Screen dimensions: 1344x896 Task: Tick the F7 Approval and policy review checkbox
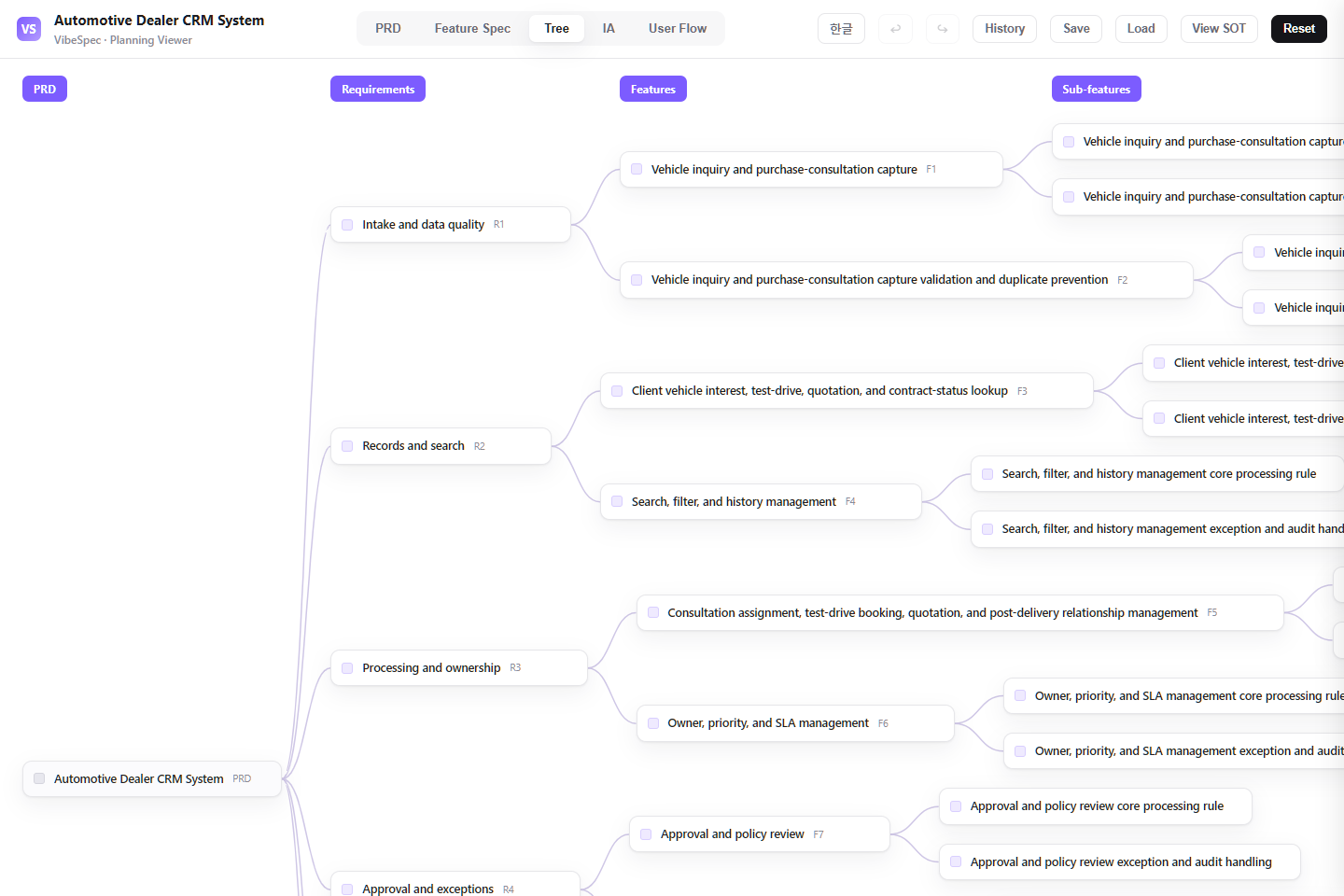click(646, 834)
